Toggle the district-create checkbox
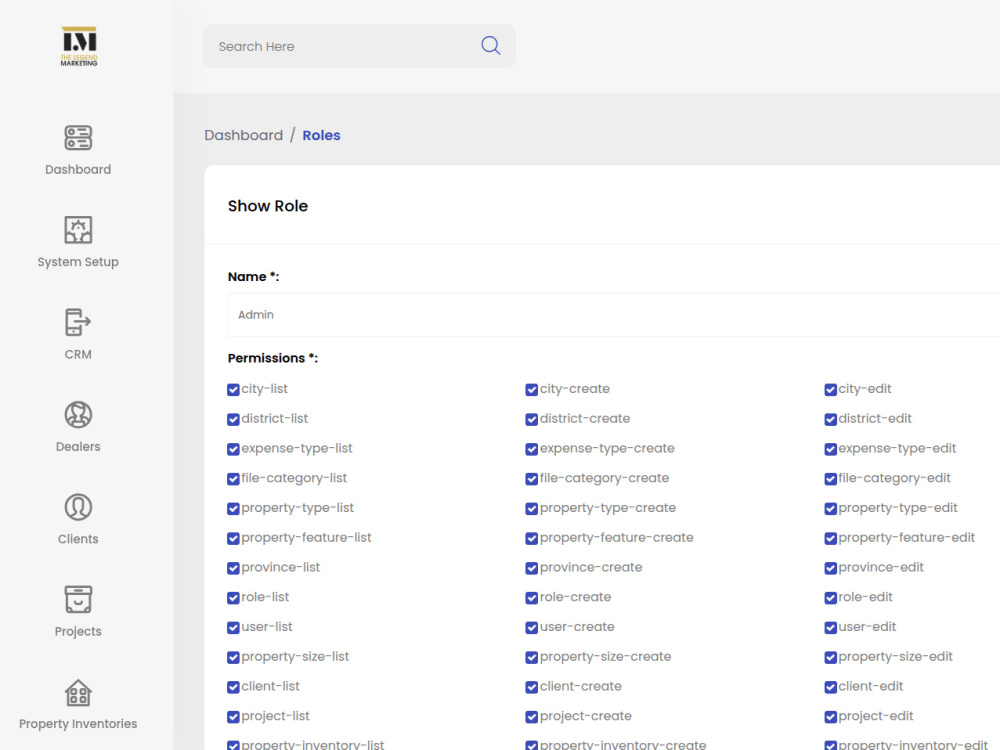The height and width of the screenshot is (750, 1000). (532, 420)
